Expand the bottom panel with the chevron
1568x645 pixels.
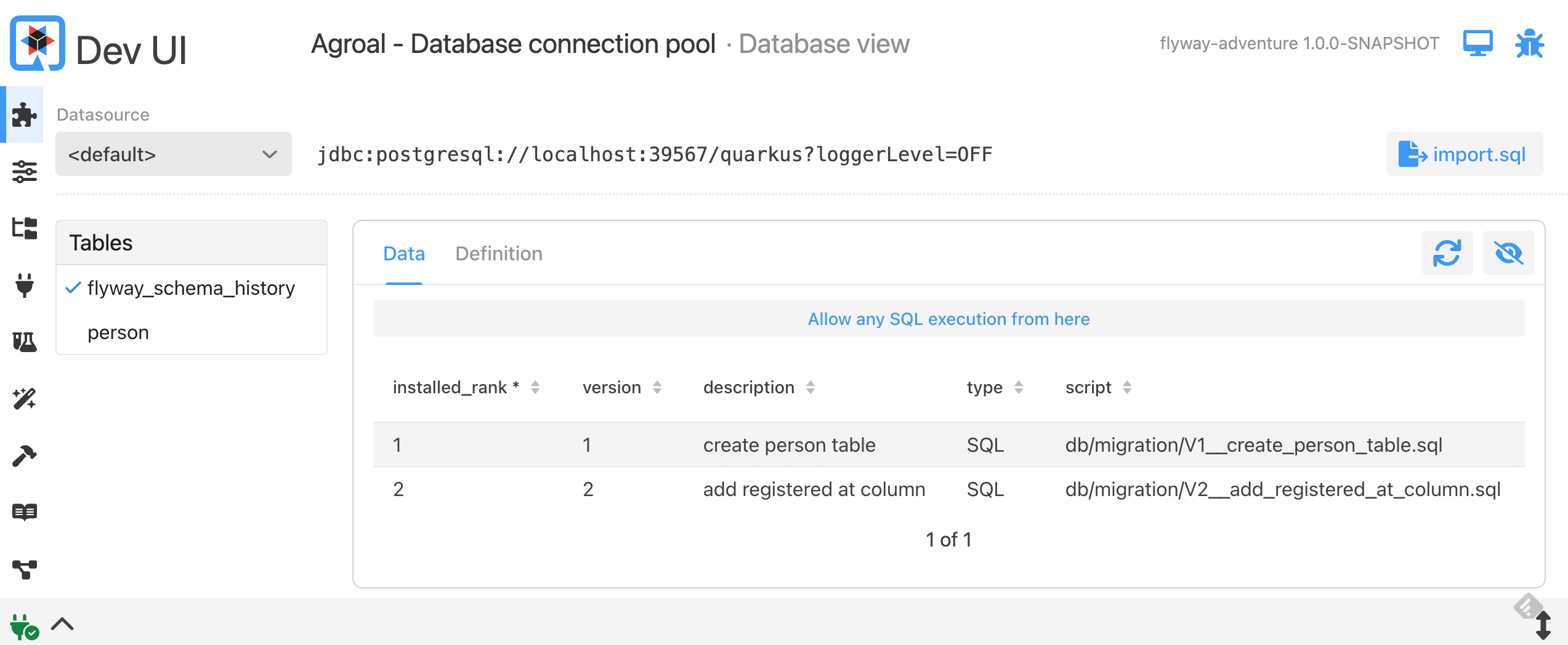(x=62, y=624)
